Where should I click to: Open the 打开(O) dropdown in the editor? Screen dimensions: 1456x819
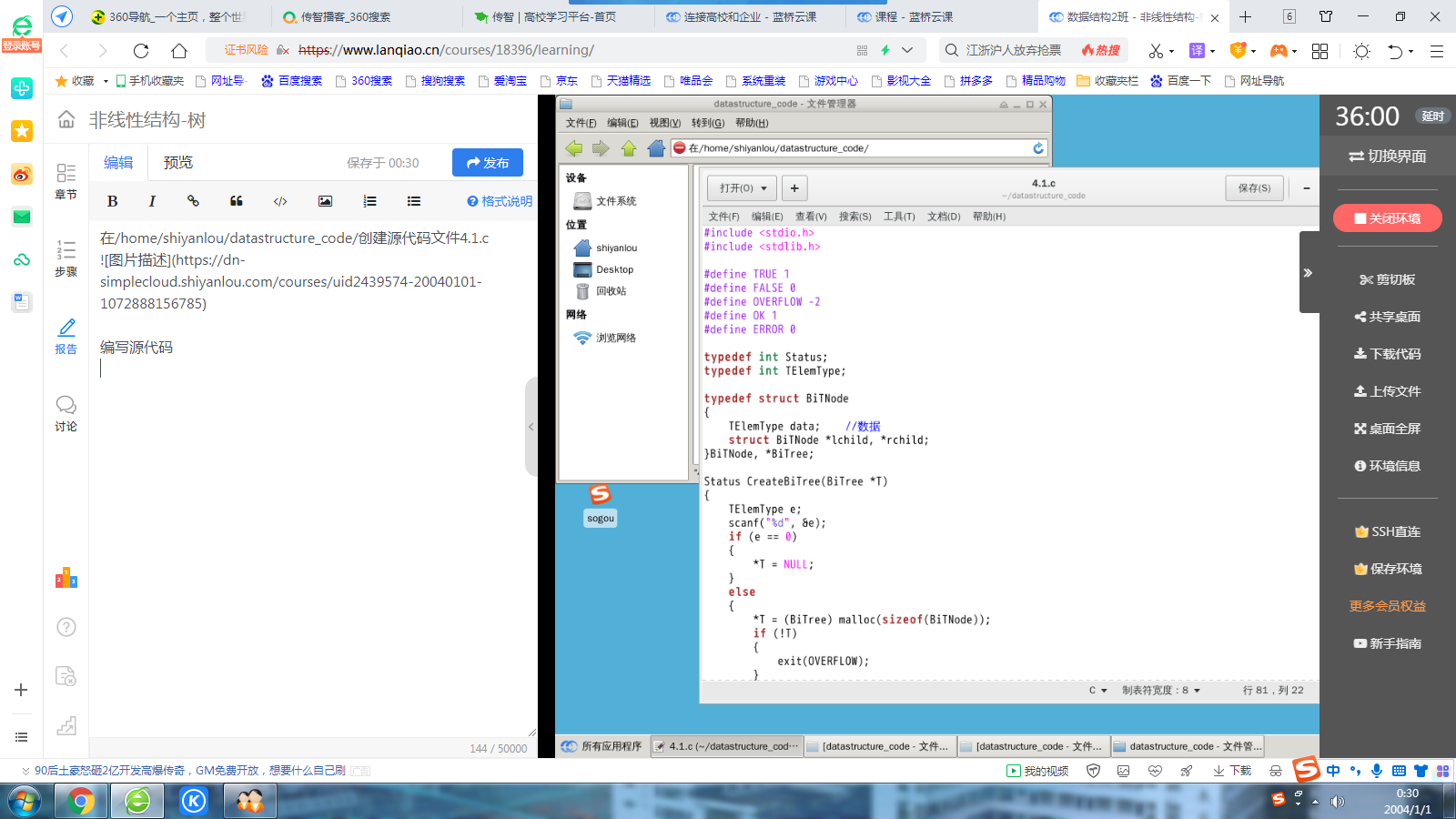point(743,188)
